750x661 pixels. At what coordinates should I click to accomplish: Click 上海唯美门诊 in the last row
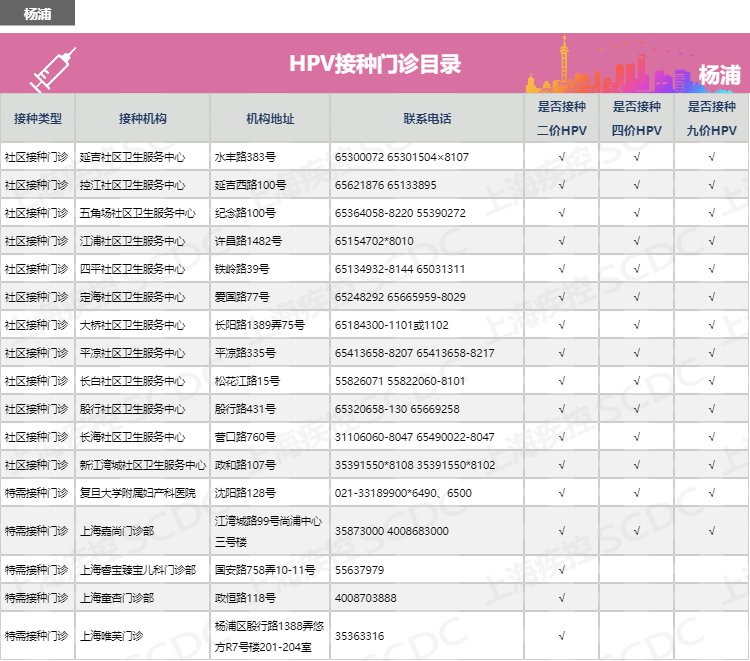click(x=112, y=635)
